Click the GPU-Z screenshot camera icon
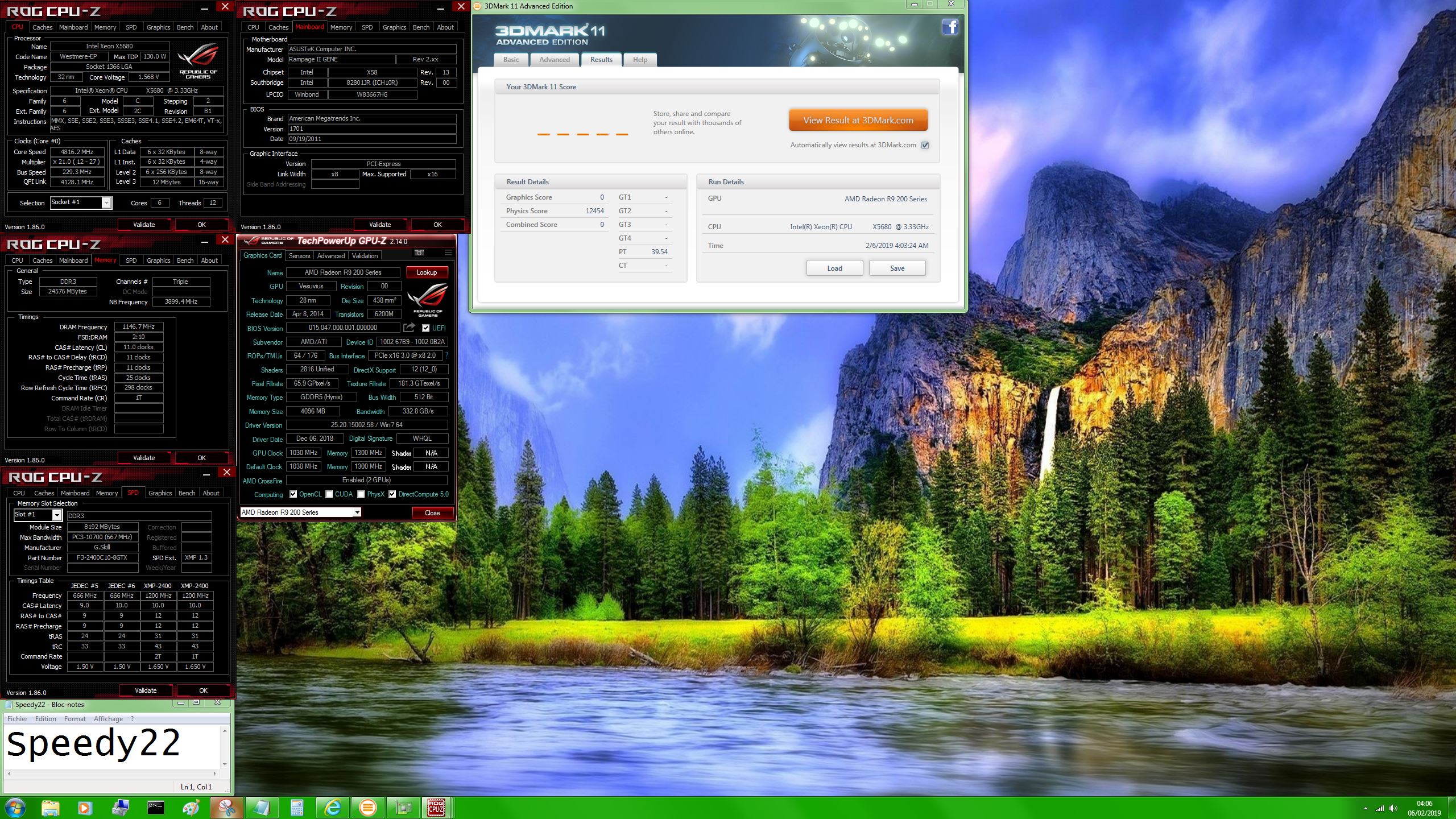 (419, 253)
